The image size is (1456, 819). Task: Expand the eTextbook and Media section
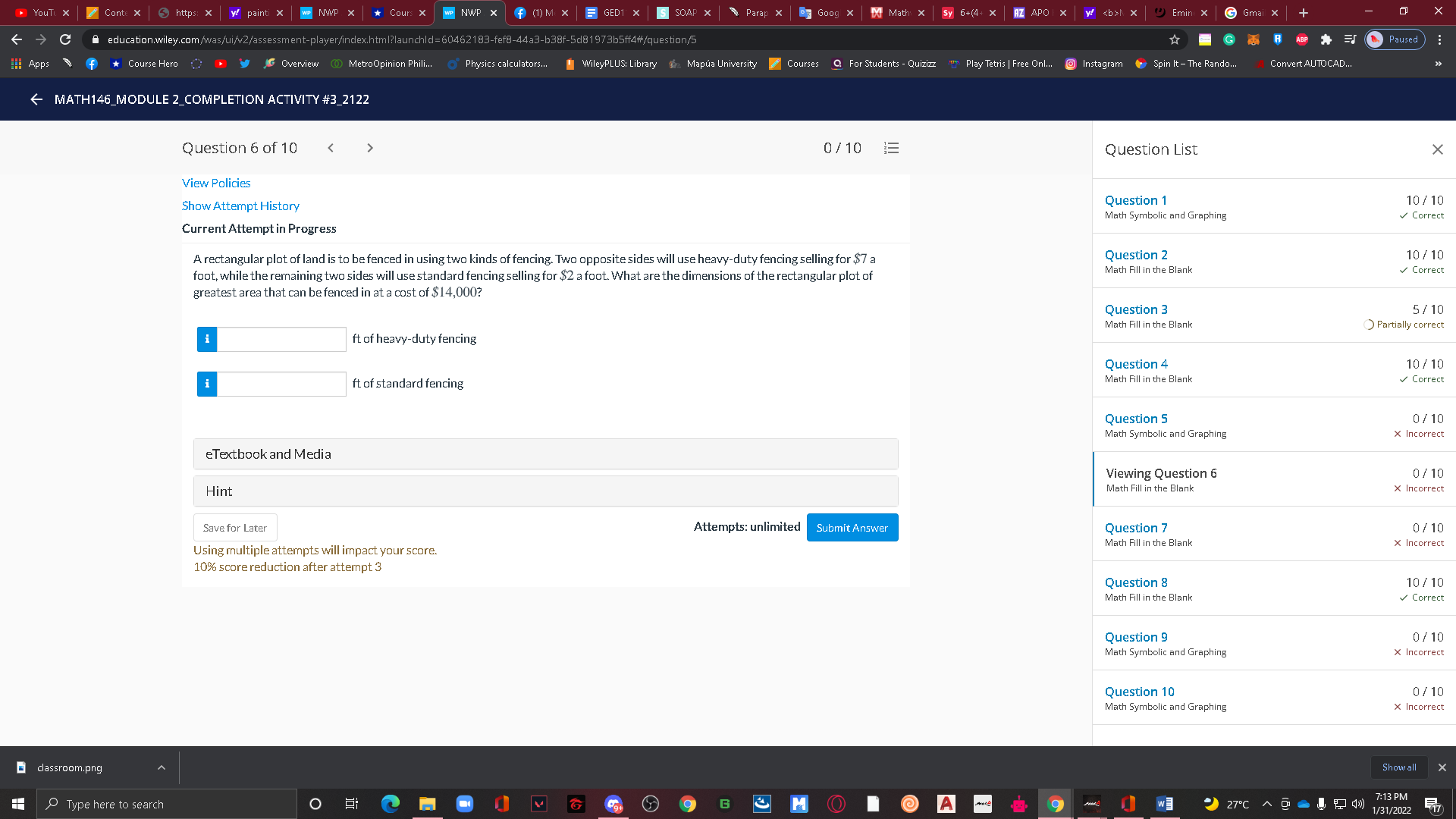coord(545,454)
